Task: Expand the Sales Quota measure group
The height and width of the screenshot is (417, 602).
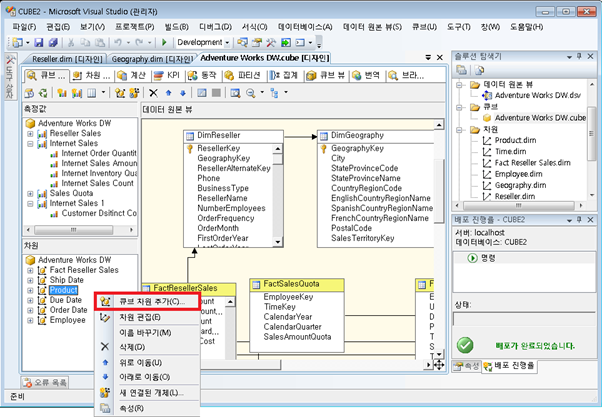Action: (30, 194)
